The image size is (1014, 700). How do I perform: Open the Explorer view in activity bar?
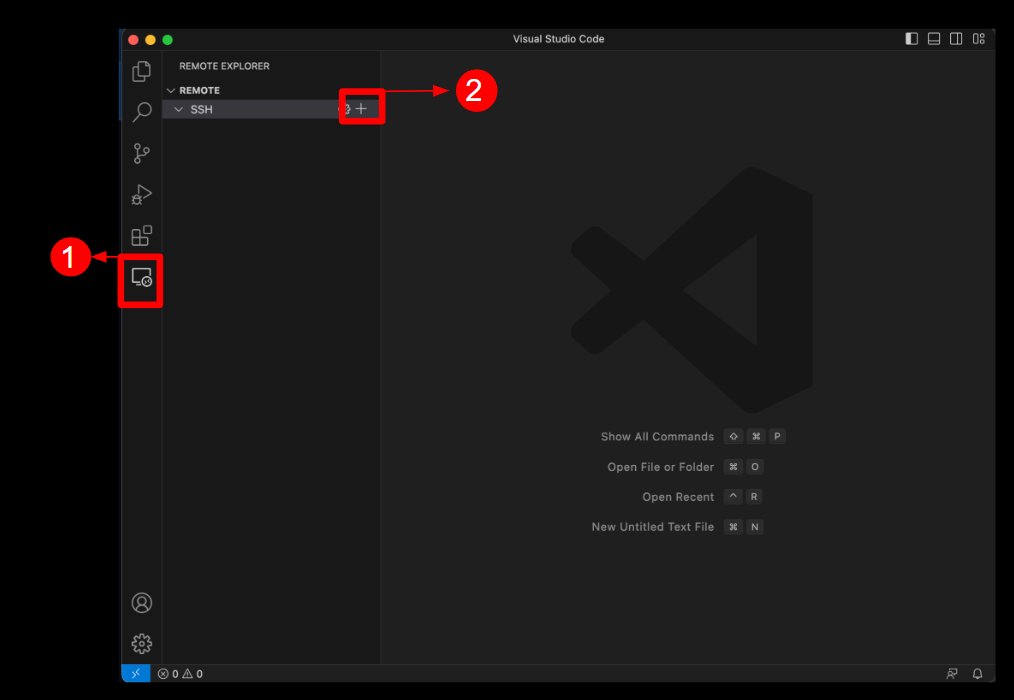[142, 71]
